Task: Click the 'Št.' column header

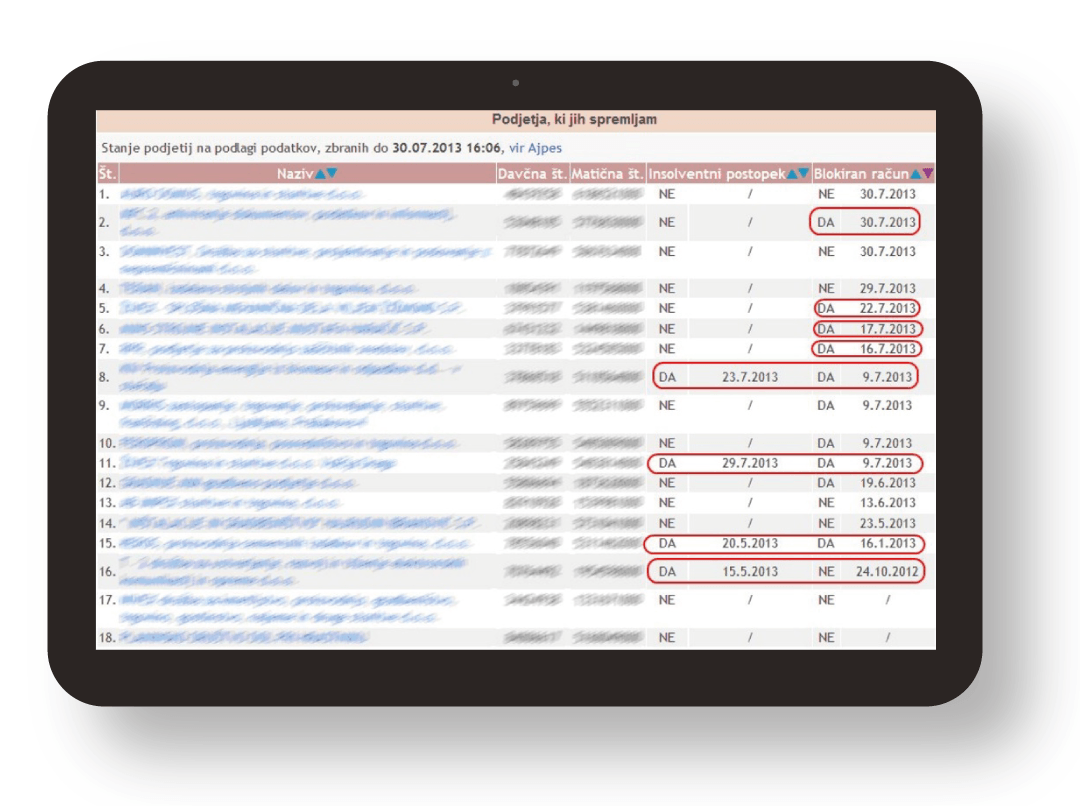Action: click(107, 174)
